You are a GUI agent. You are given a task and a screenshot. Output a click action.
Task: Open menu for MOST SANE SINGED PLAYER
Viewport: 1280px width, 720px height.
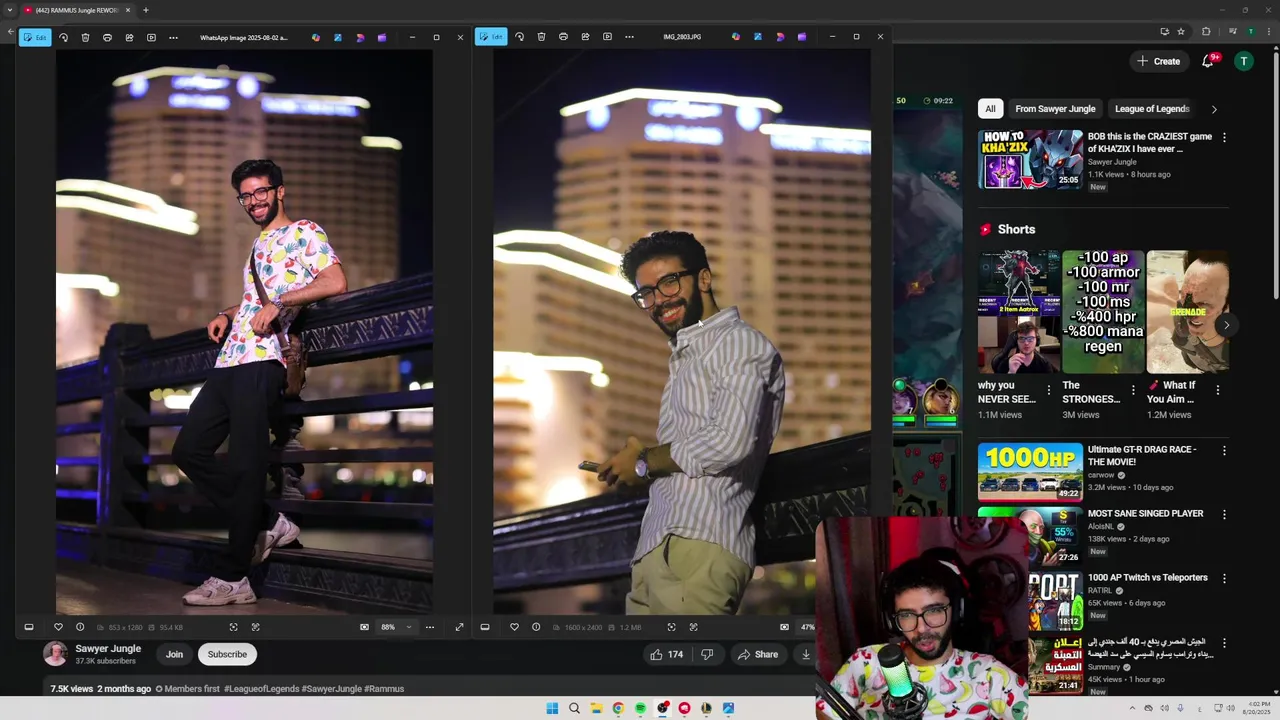pyautogui.click(x=1224, y=515)
